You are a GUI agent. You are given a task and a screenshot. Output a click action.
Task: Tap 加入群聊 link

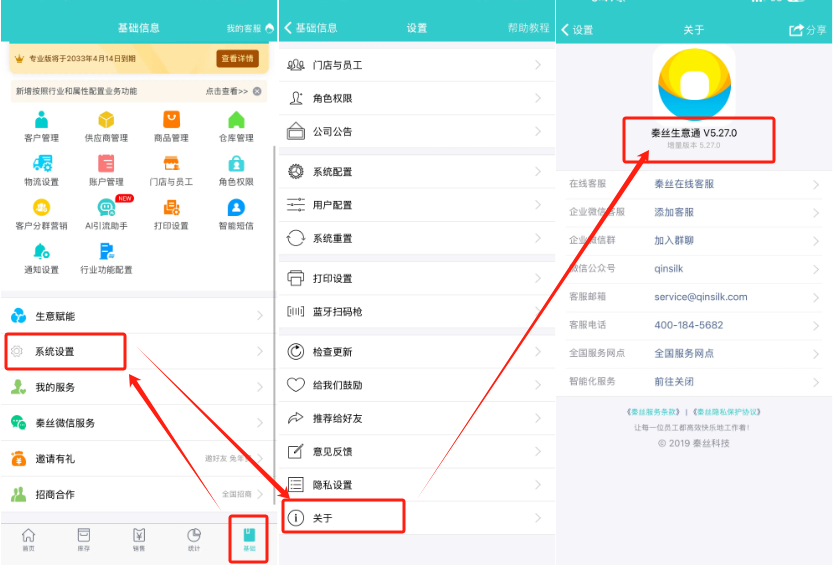pos(674,240)
